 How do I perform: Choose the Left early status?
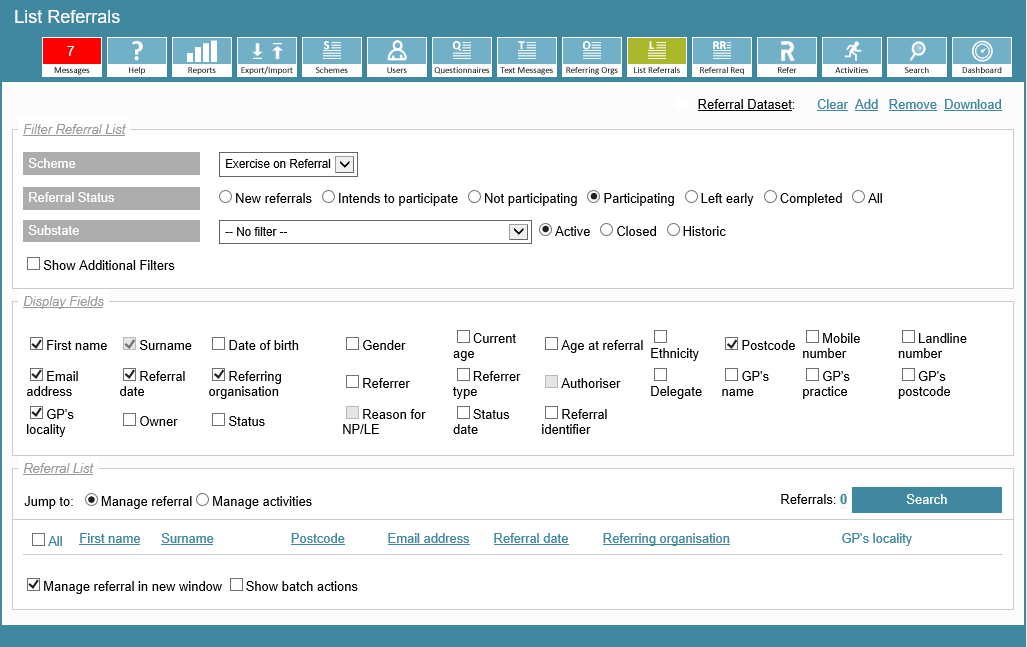[x=691, y=197]
